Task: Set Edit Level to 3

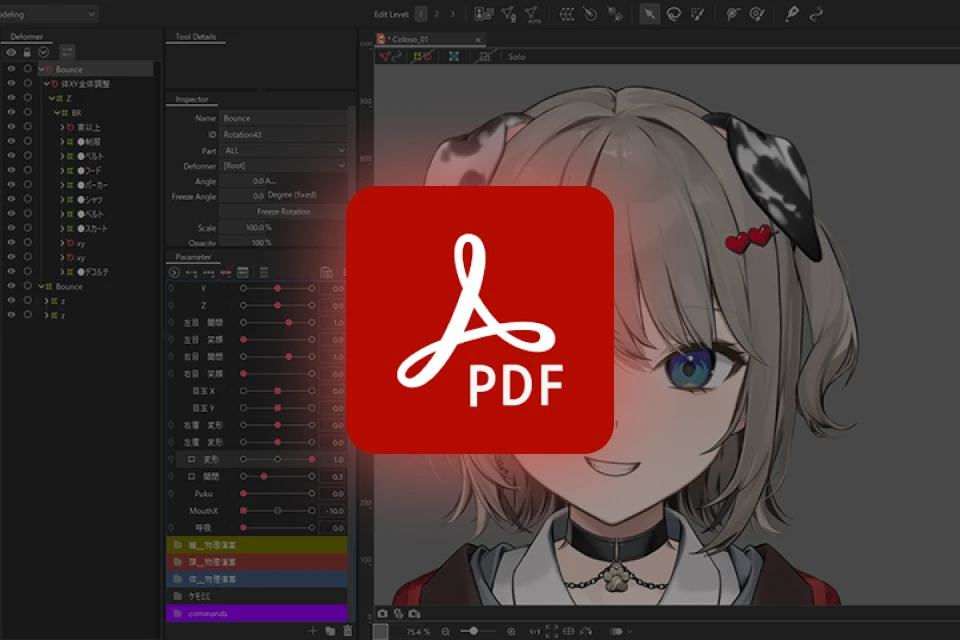Action: point(452,14)
